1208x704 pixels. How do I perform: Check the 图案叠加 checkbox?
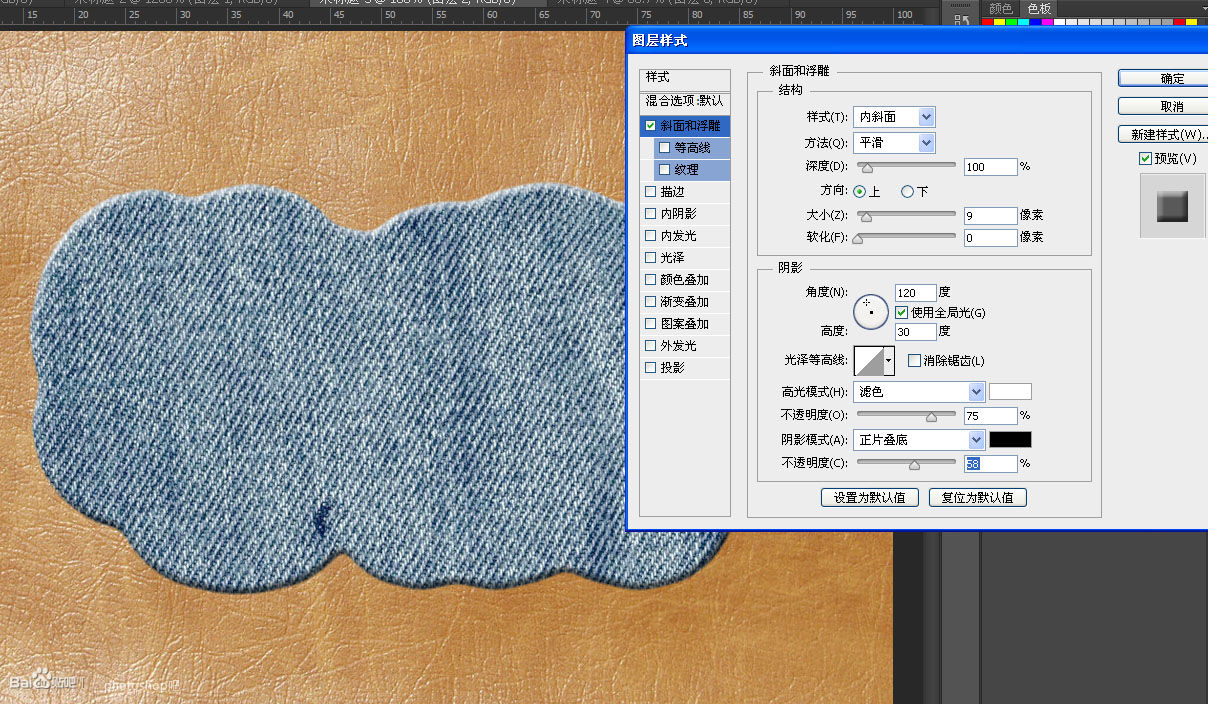click(x=651, y=324)
